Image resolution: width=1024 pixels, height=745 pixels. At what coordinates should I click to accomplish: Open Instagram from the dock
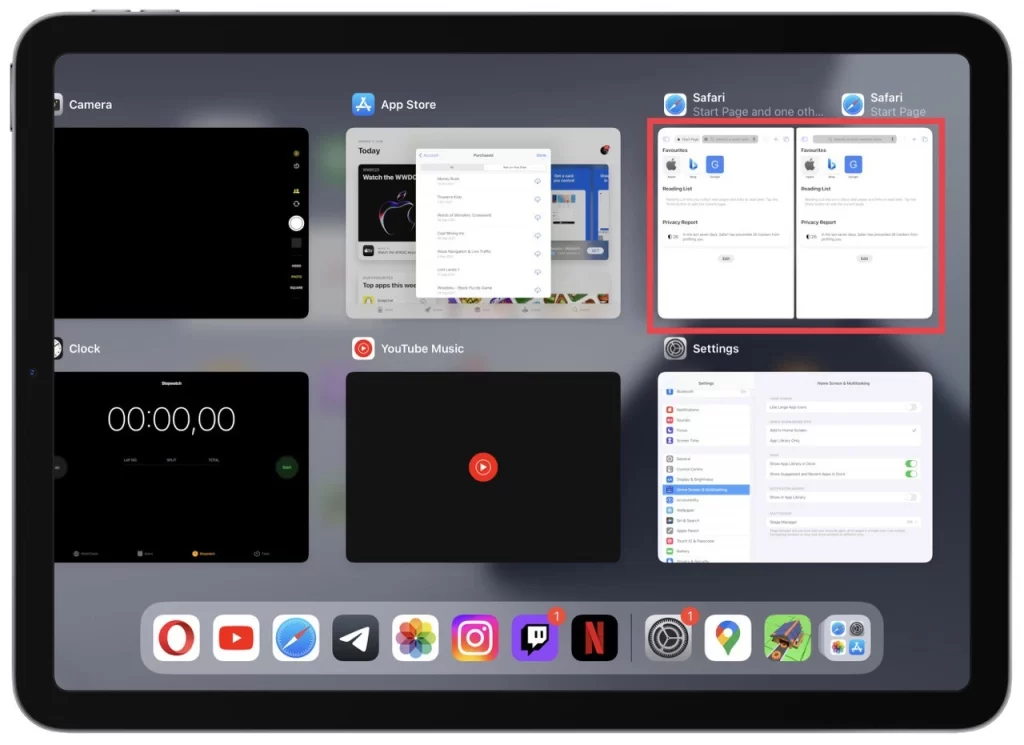pos(475,637)
